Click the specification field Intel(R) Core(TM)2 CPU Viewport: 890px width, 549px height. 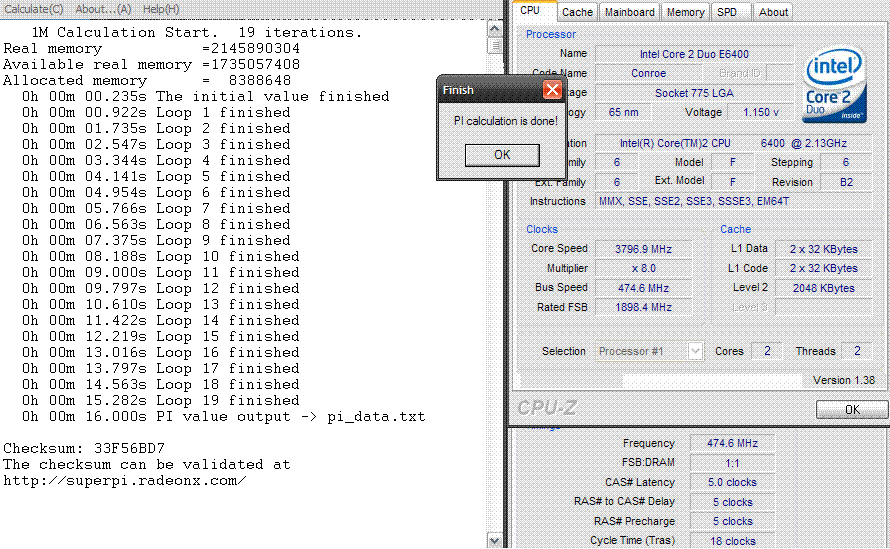point(733,143)
